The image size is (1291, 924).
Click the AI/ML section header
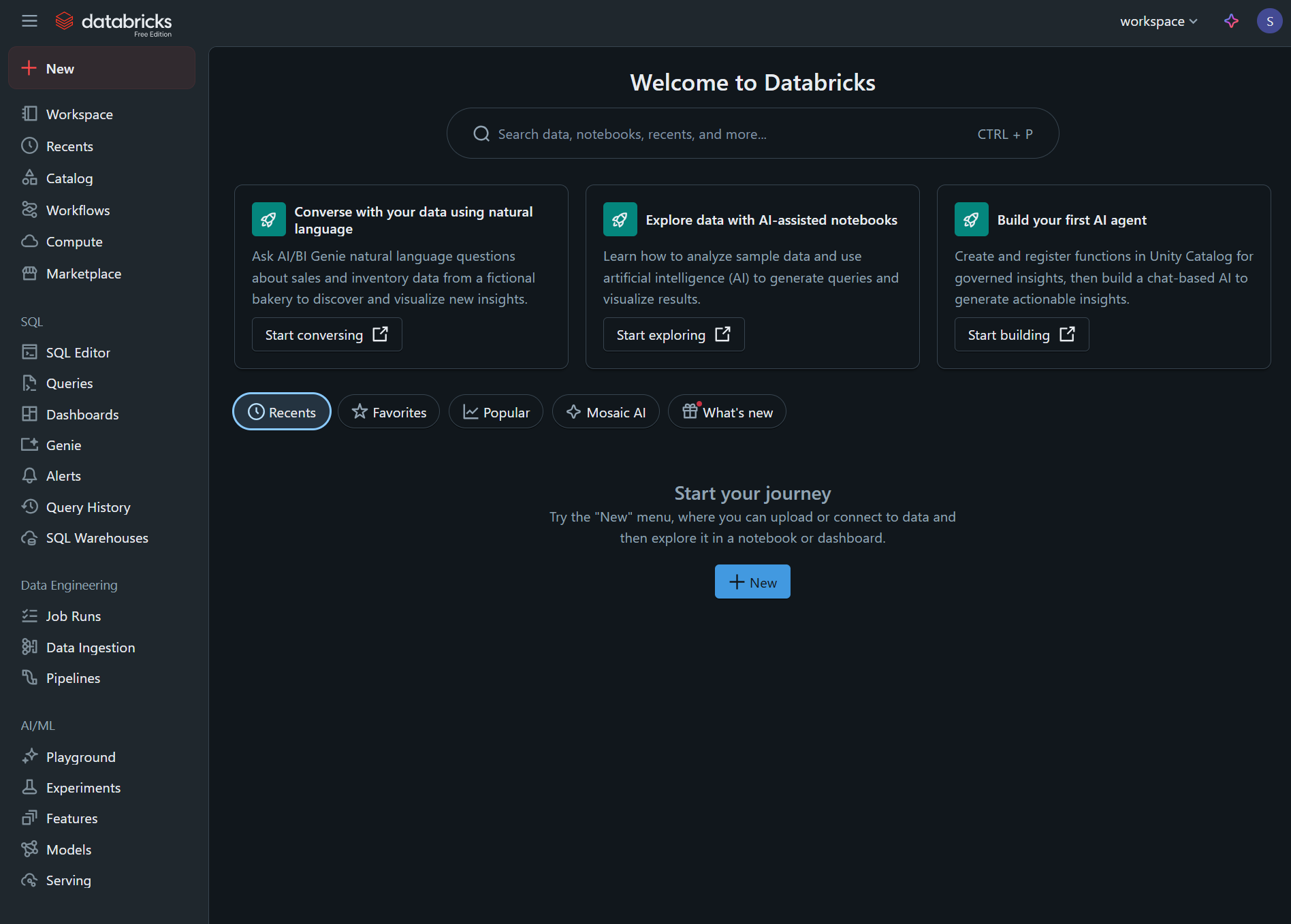38,725
